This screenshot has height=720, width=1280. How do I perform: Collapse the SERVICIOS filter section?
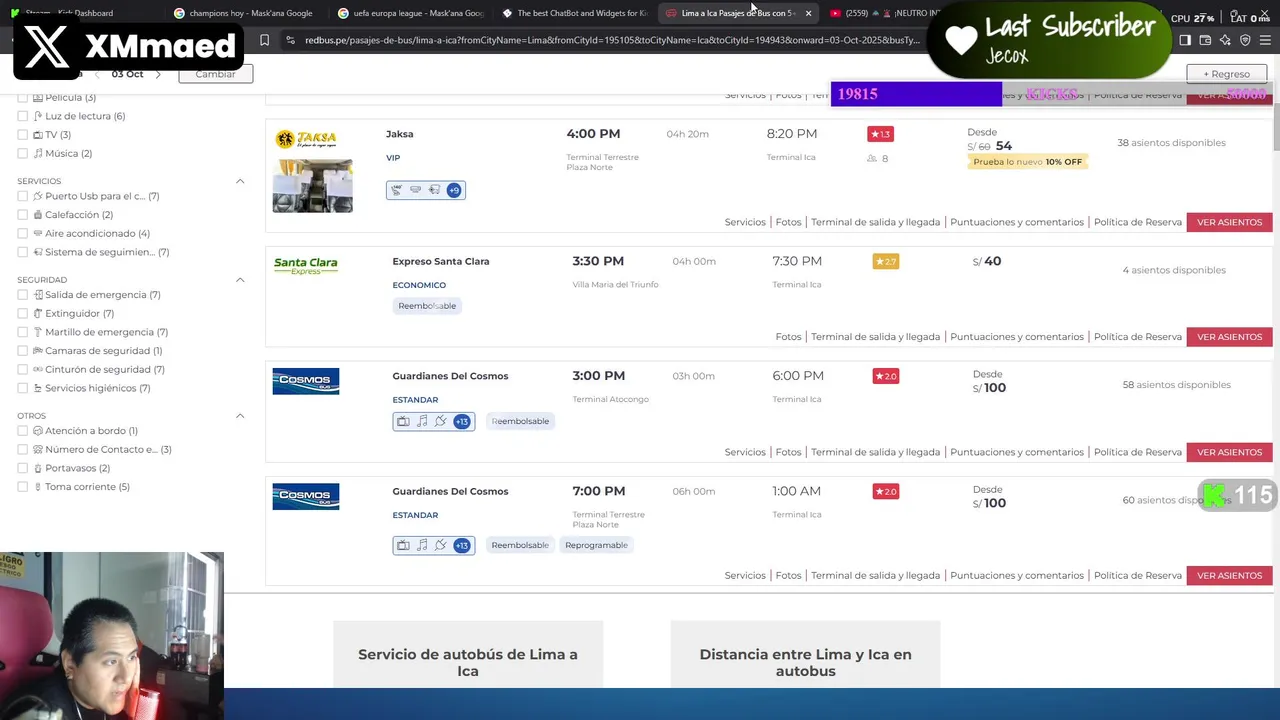pyautogui.click(x=240, y=181)
